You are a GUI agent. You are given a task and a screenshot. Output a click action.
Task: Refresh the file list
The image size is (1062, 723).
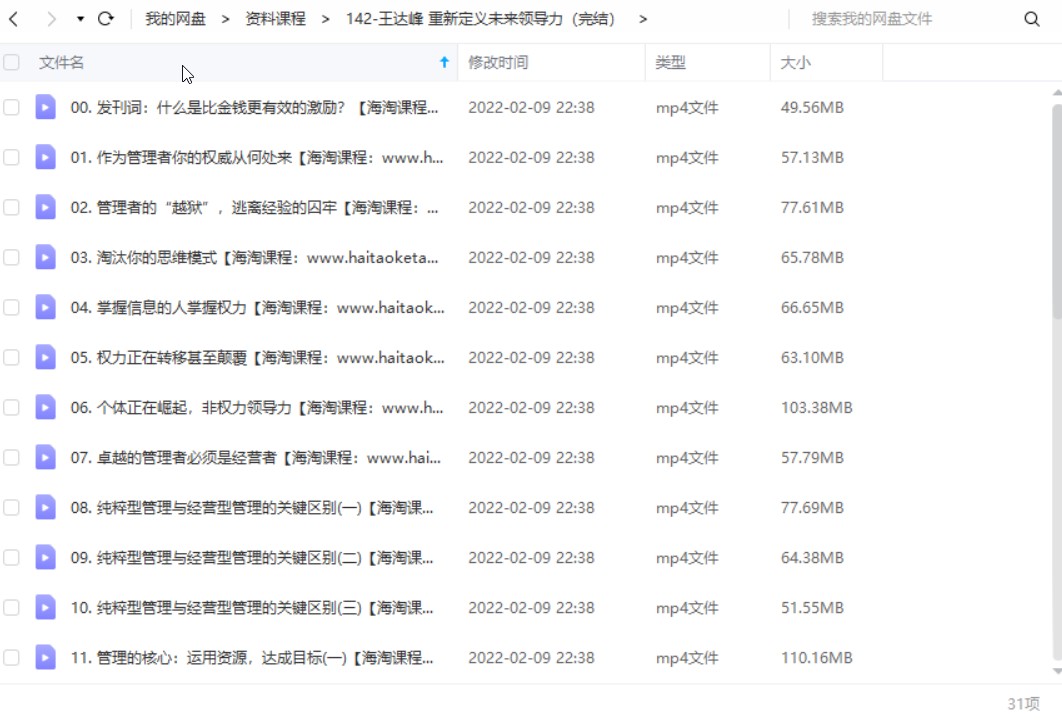coord(106,18)
